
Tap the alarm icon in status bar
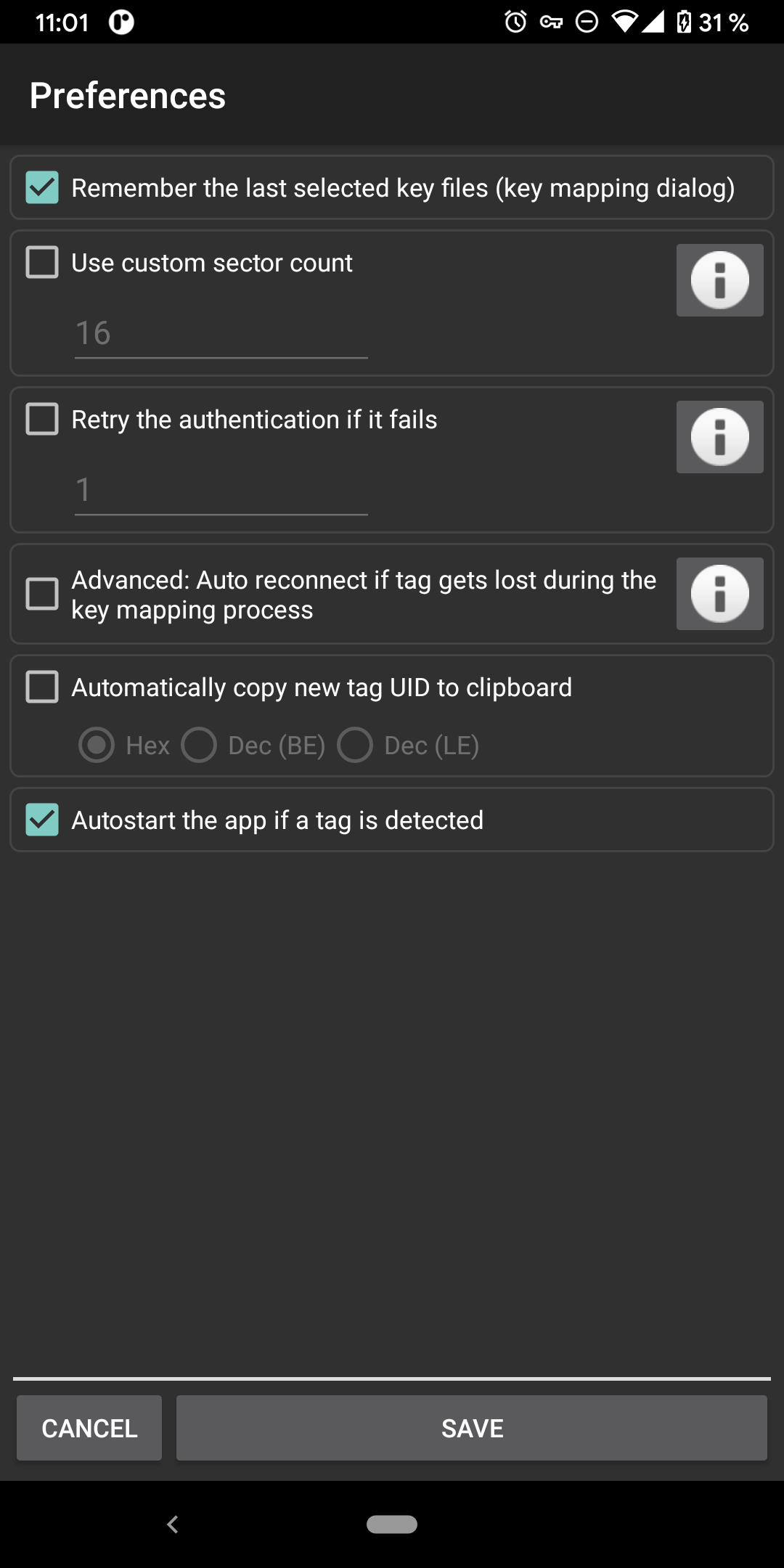515,22
